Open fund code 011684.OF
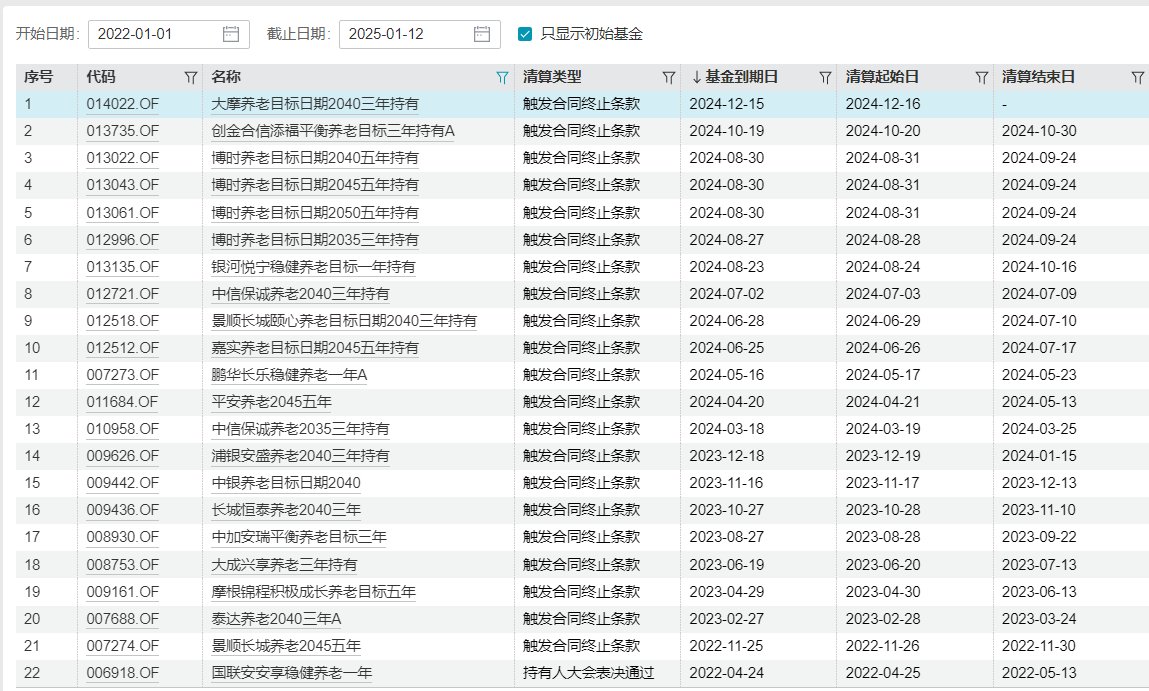 (122, 402)
